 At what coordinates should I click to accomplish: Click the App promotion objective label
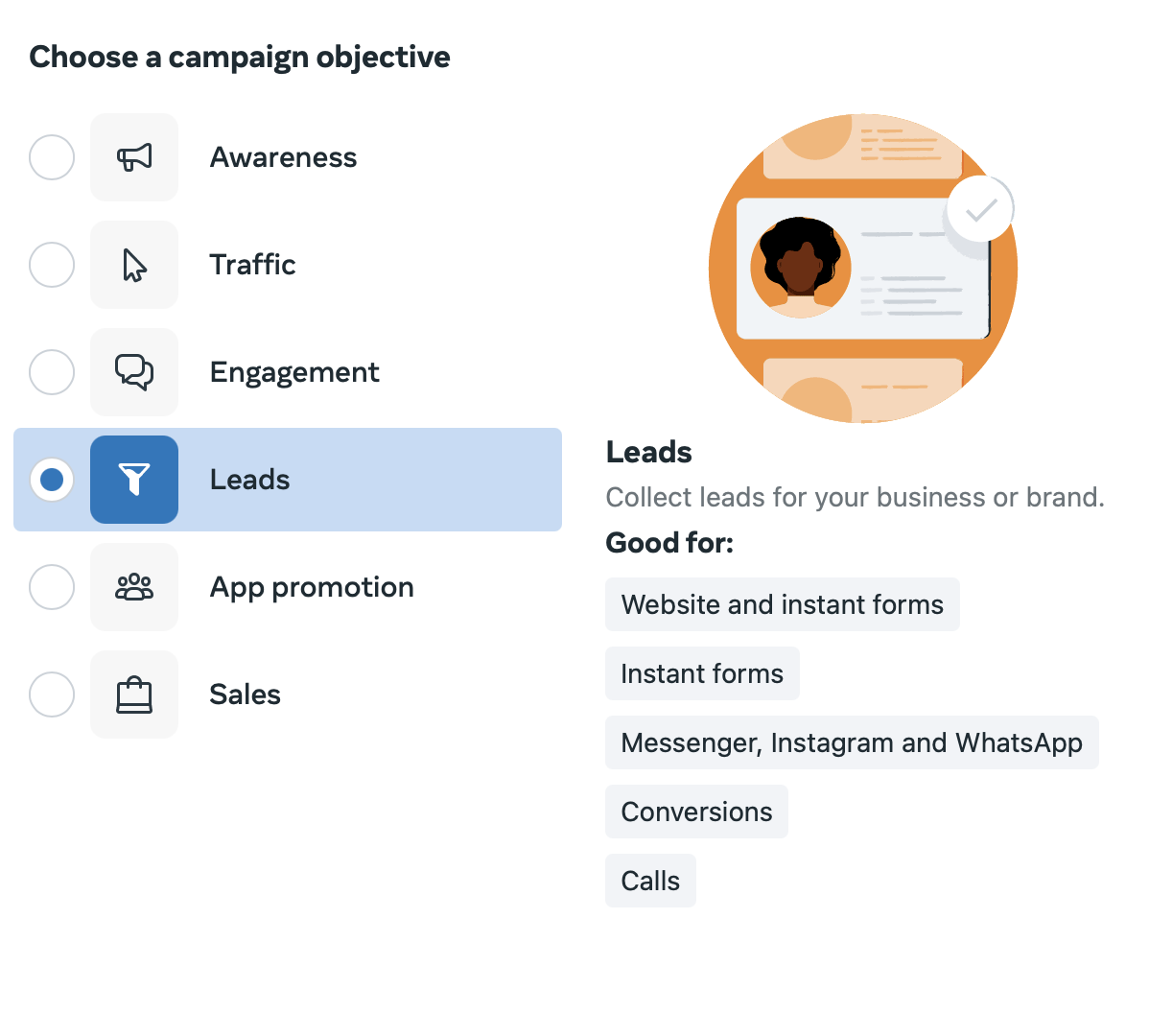tap(312, 588)
